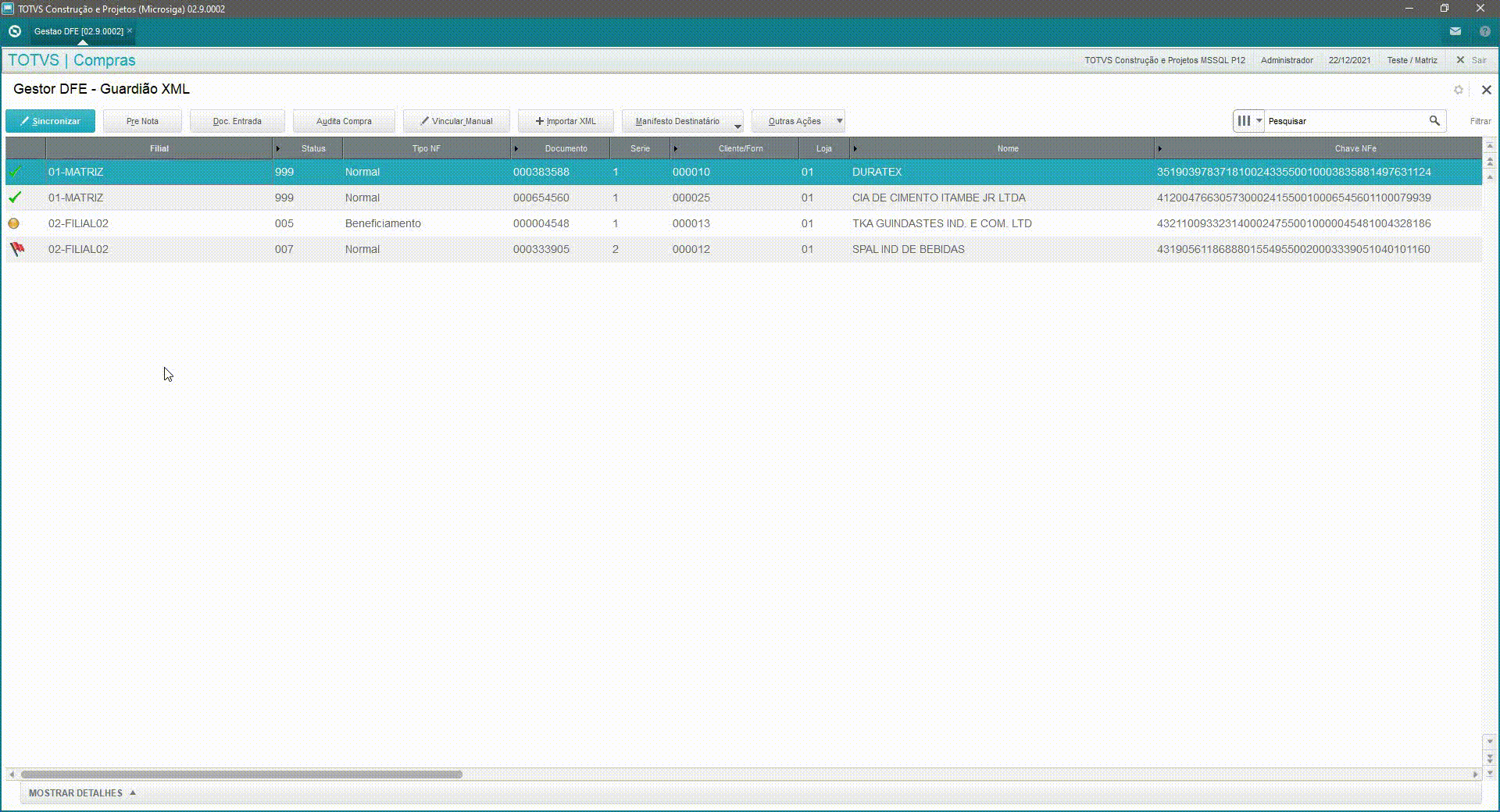
Task: Click Doc. Entrada button
Action: coord(237,121)
